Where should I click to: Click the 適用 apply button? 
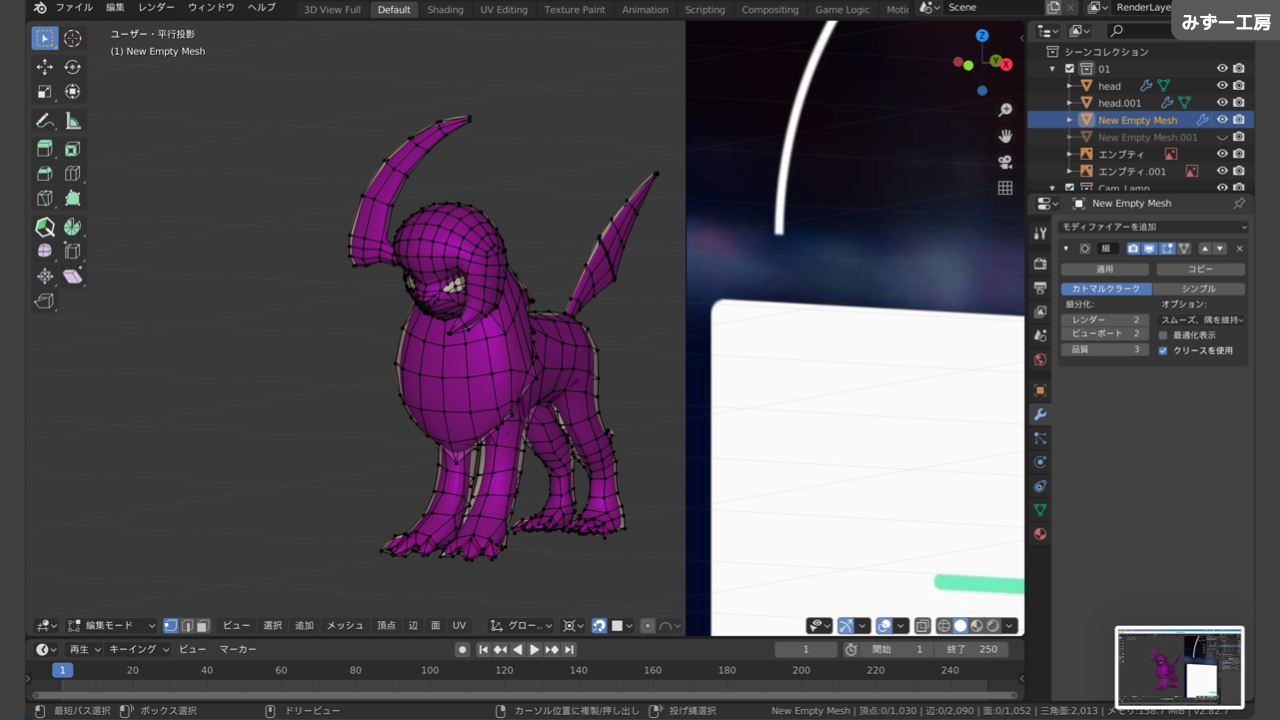[x=1105, y=270]
